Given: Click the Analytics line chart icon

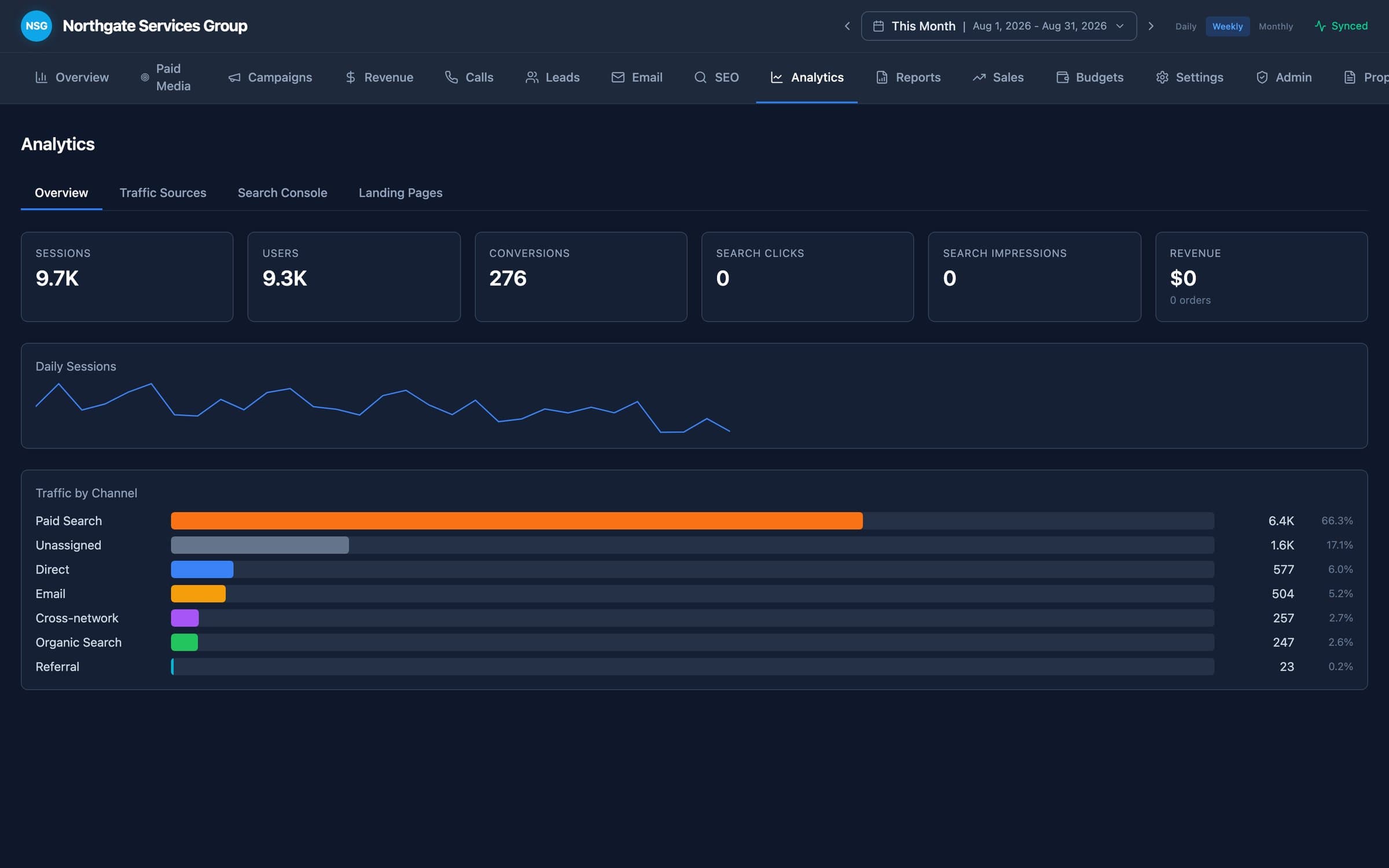Looking at the screenshot, I should tap(777, 77).
